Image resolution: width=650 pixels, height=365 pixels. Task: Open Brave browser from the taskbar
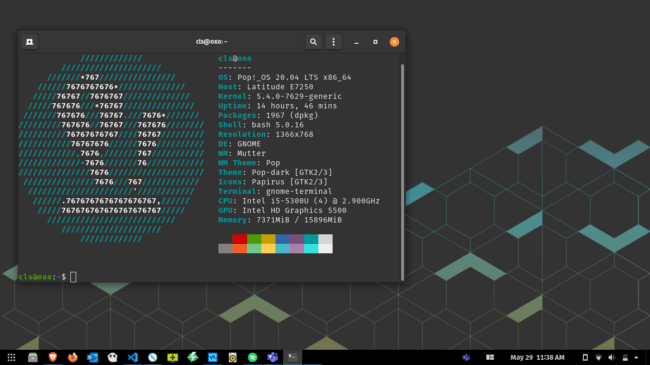tap(53, 357)
